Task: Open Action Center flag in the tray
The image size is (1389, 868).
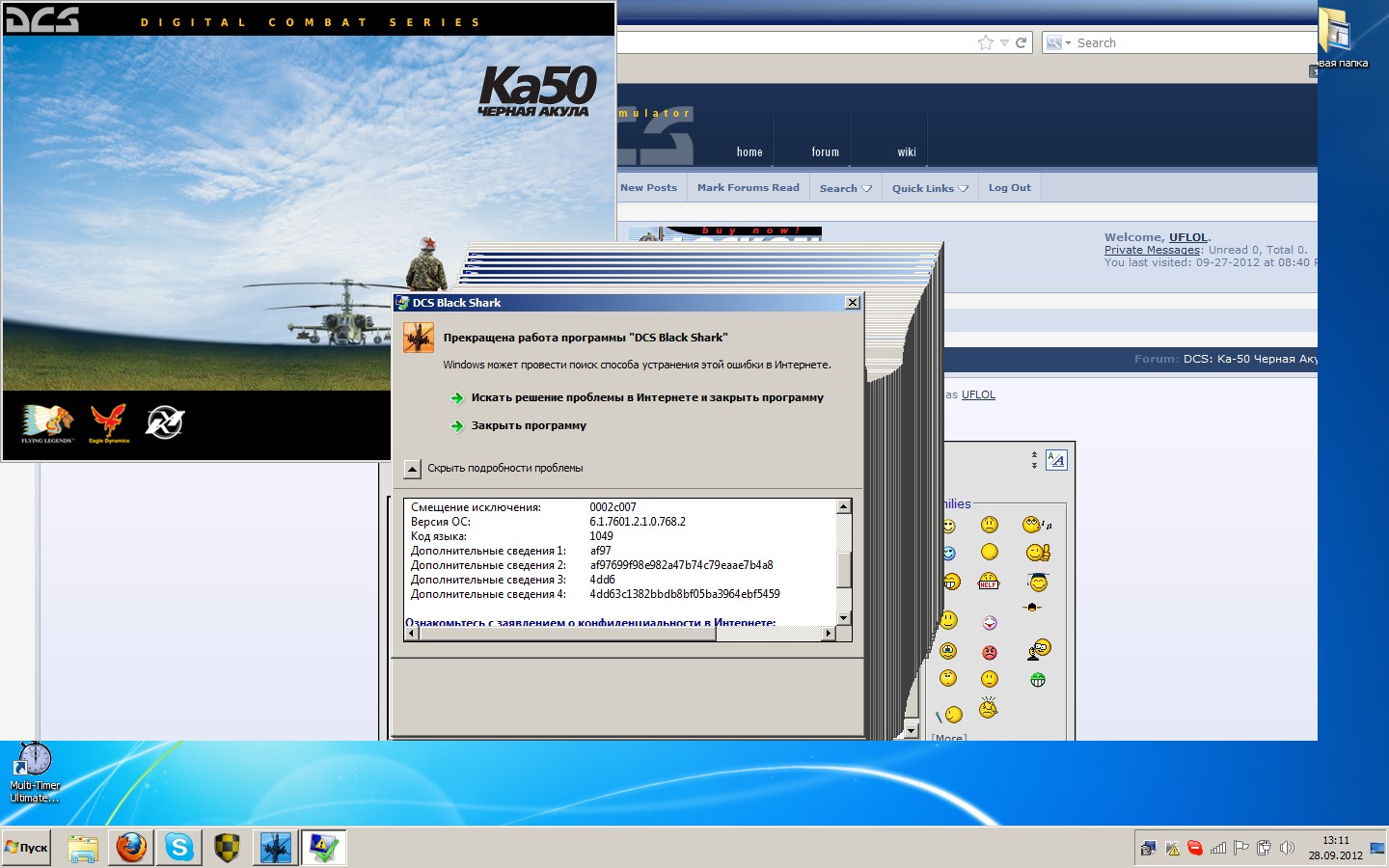Action: (x=1241, y=849)
